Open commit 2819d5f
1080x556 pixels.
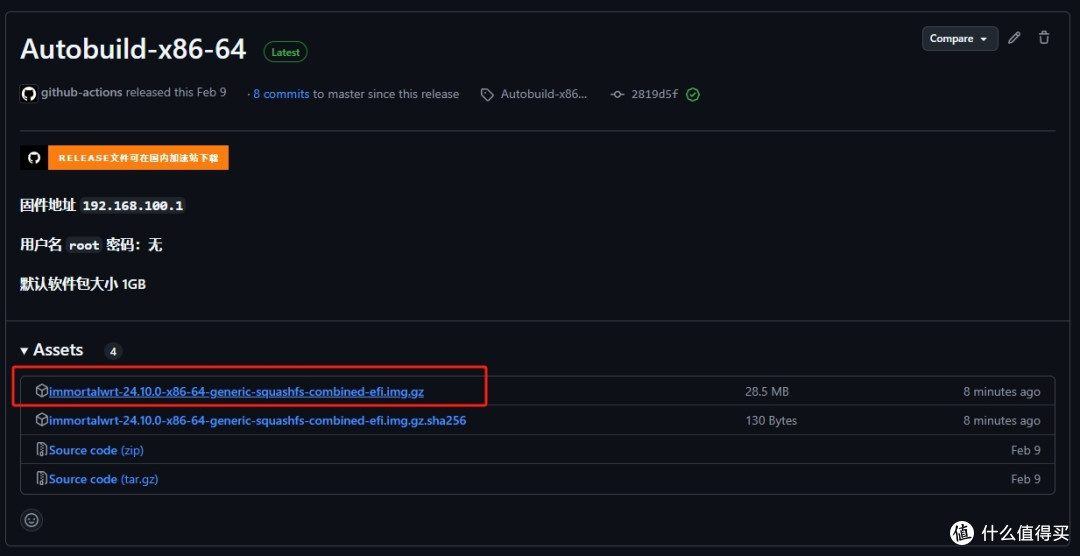[x=654, y=94]
